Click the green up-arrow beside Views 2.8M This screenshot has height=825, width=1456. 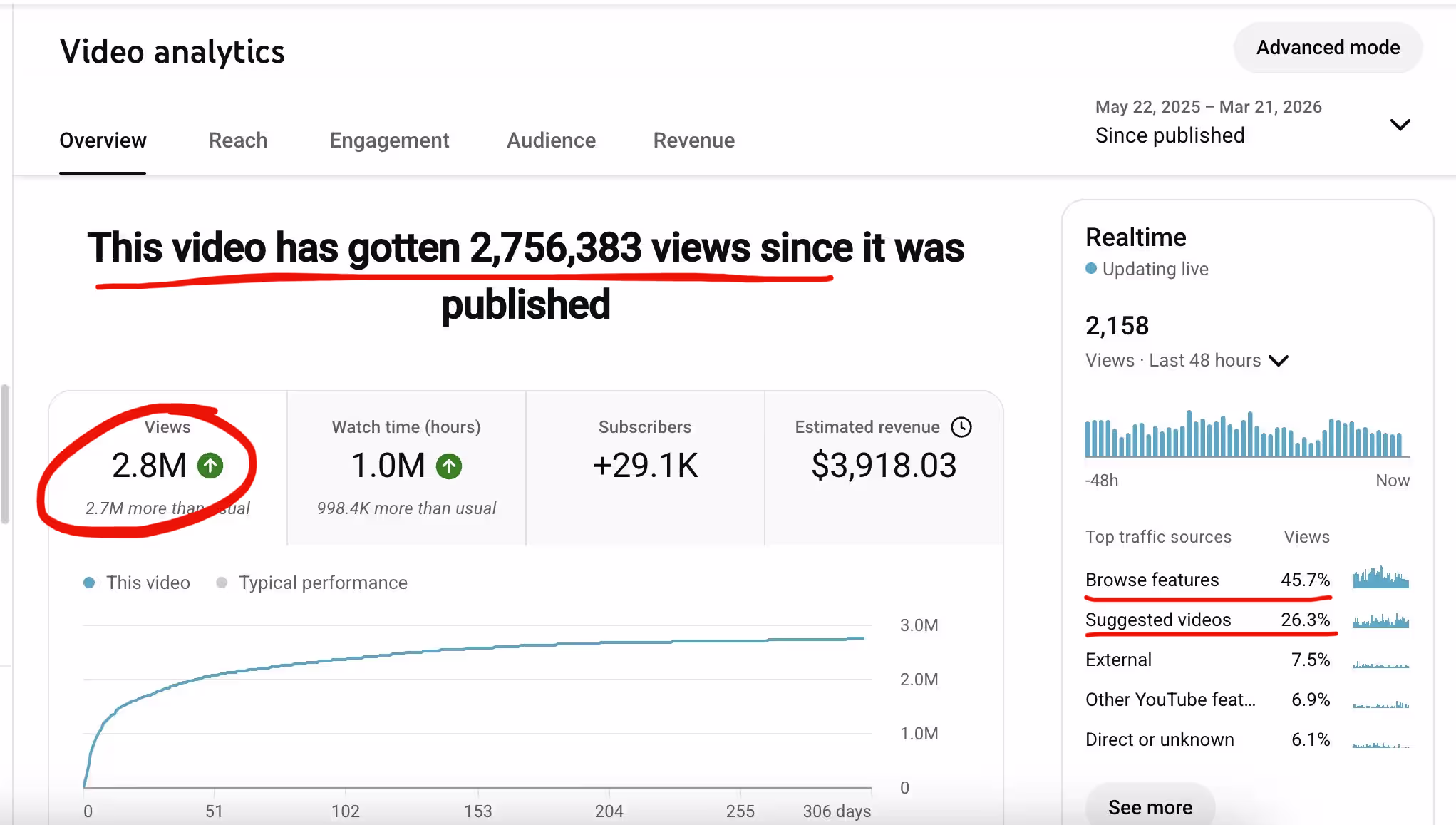click(210, 466)
